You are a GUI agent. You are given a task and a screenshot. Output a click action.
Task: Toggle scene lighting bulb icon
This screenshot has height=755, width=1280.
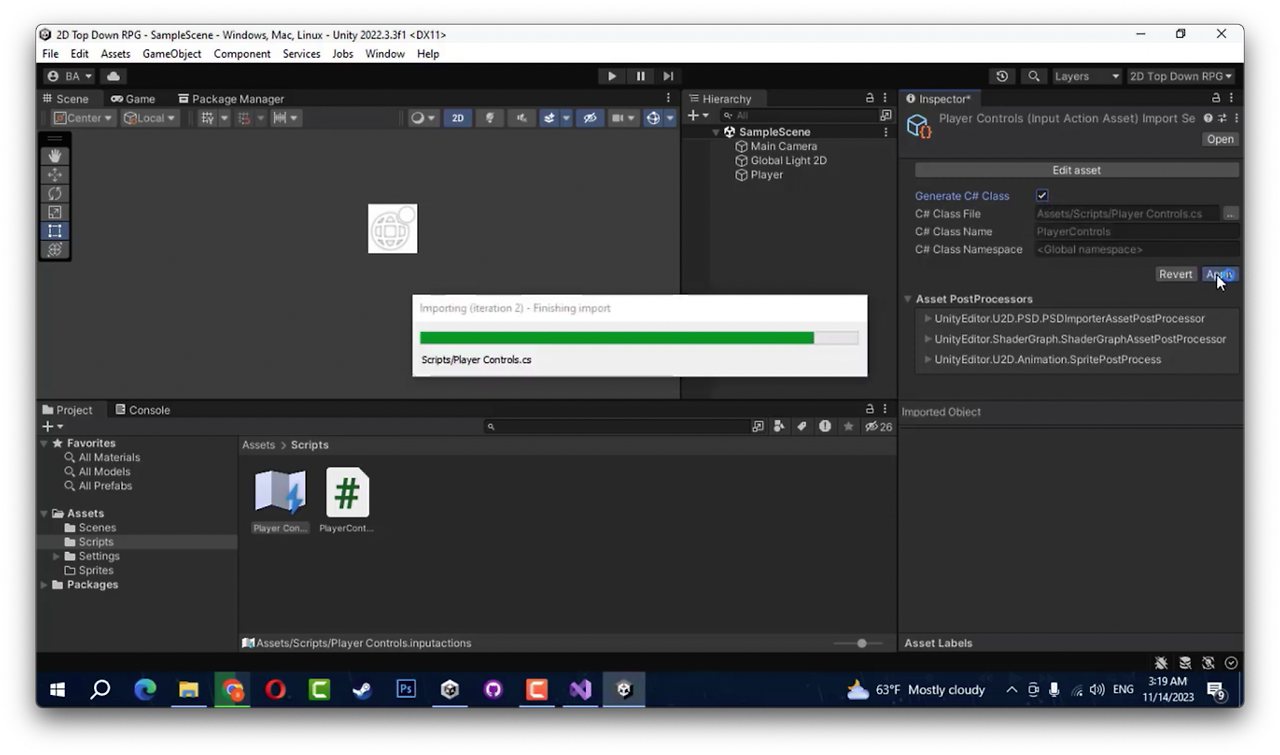click(x=490, y=118)
